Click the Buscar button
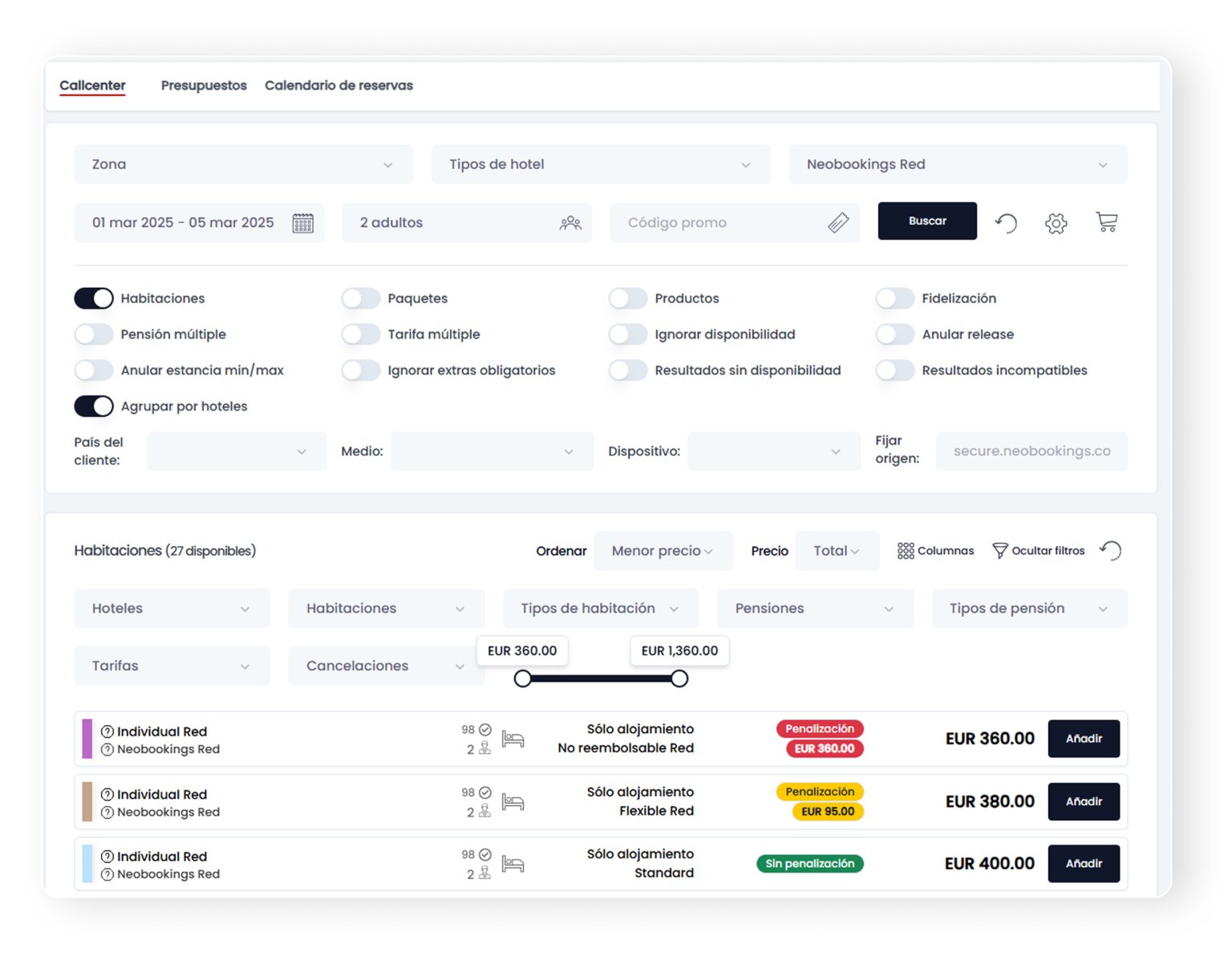 point(927,221)
